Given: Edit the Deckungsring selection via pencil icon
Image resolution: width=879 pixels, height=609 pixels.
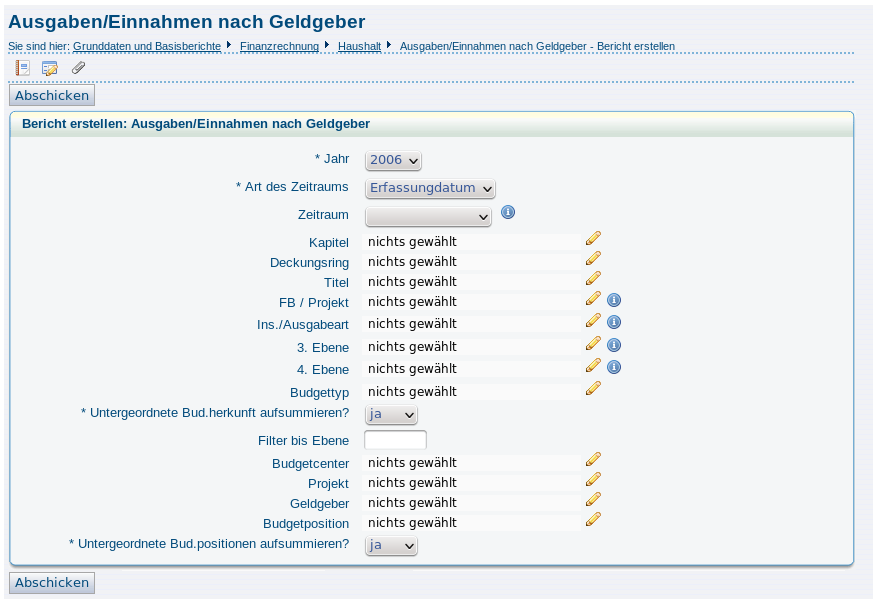Looking at the screenshot, I should coord(593,258).
